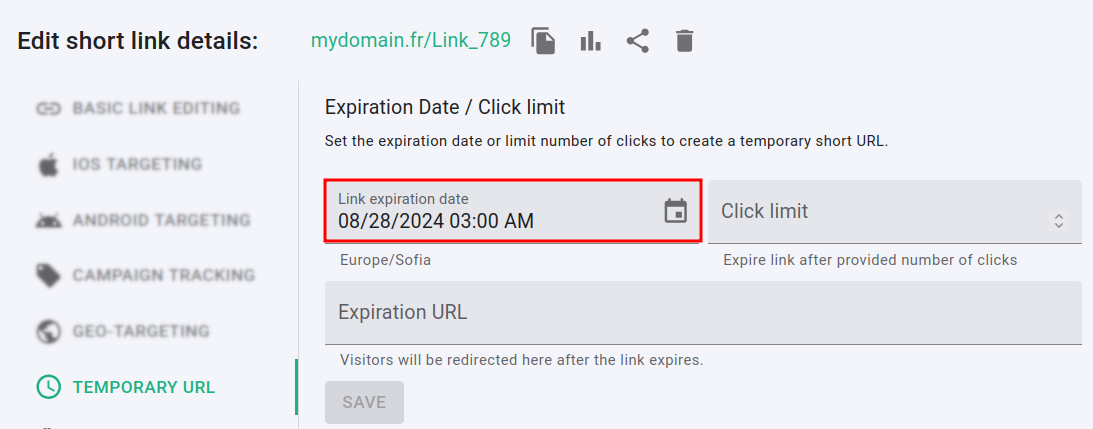Adjust Click limit using the stepper arrows
Viewport: 1093px width, 429px height.
pyautogui.click(x=1059, y=222)
